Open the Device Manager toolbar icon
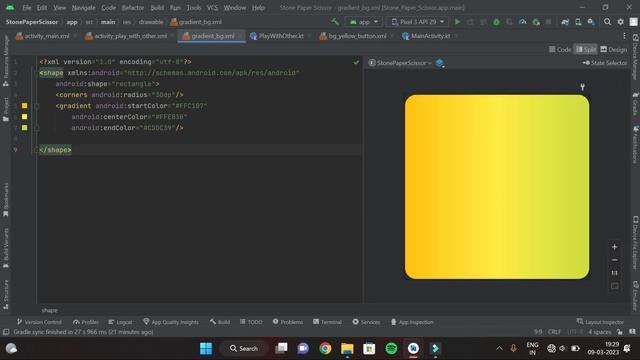 [x=578, y=22]
